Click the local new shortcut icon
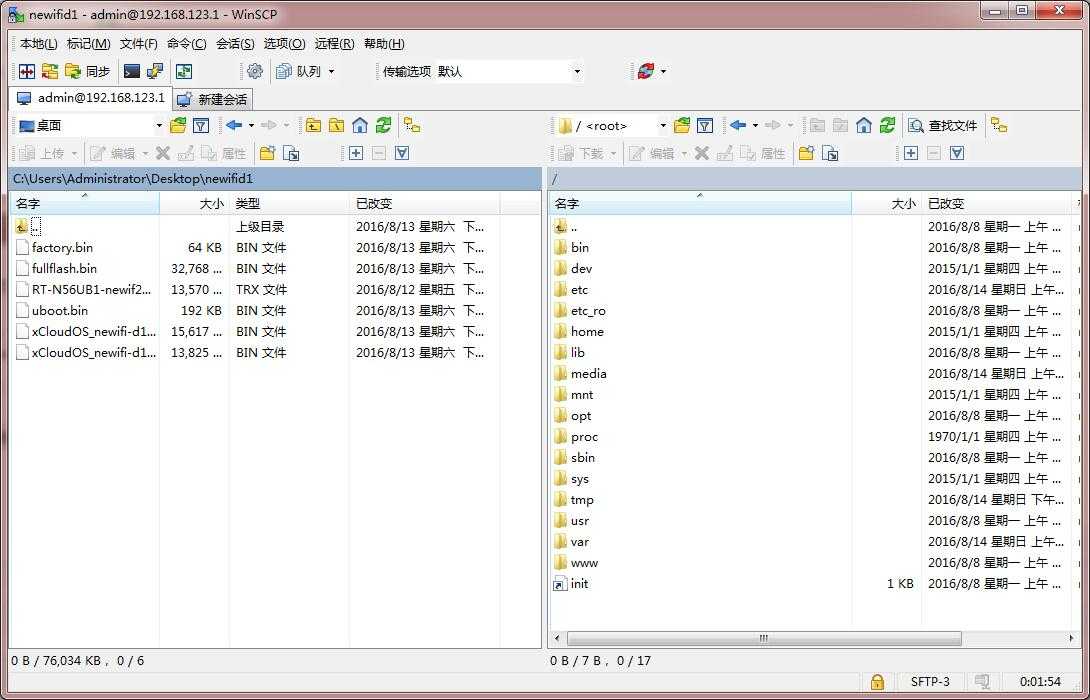This screenshot has height=700, width=1090. tap(291, 153)
